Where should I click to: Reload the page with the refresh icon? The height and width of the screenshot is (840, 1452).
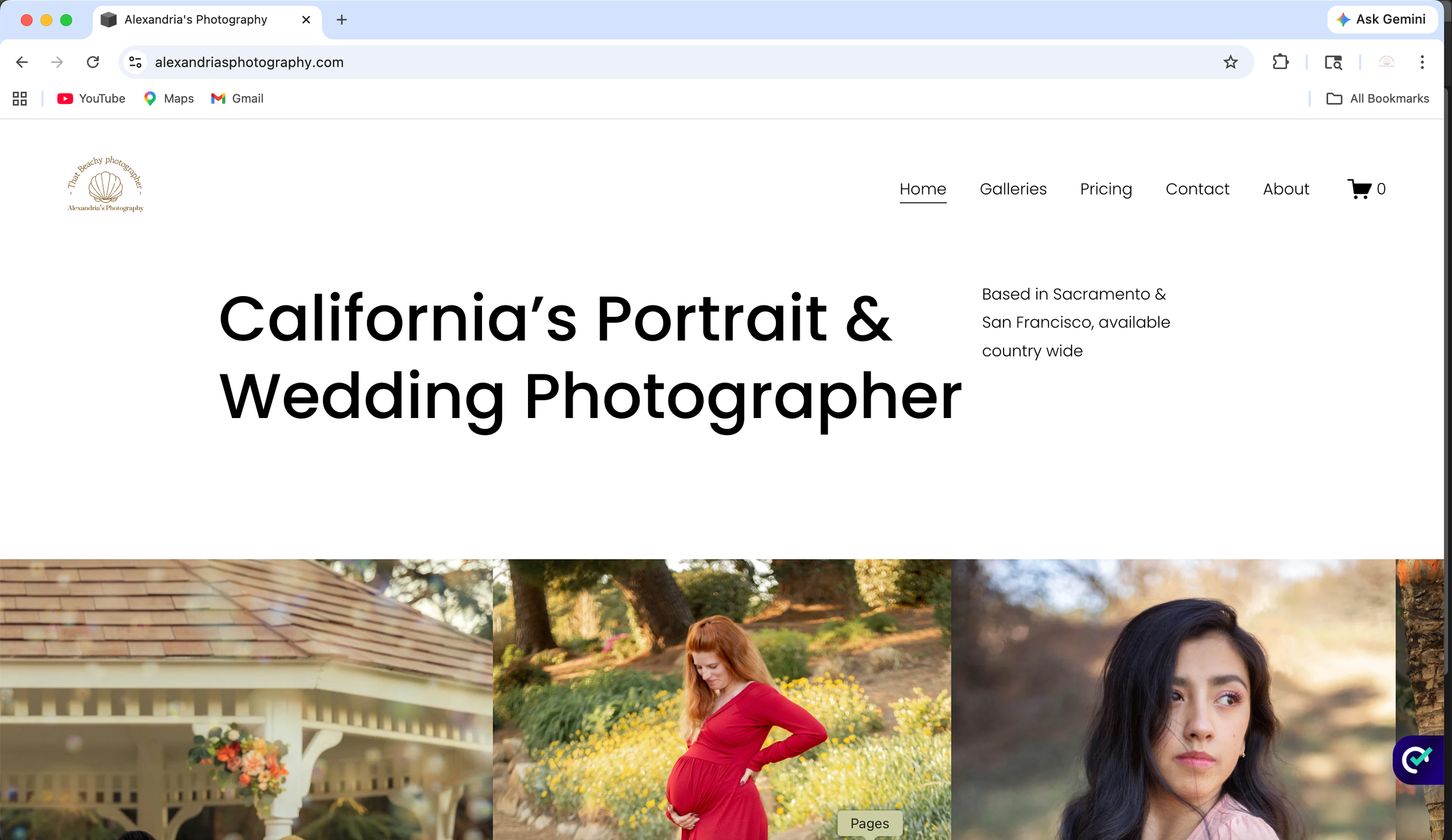[x=93, y=62]
